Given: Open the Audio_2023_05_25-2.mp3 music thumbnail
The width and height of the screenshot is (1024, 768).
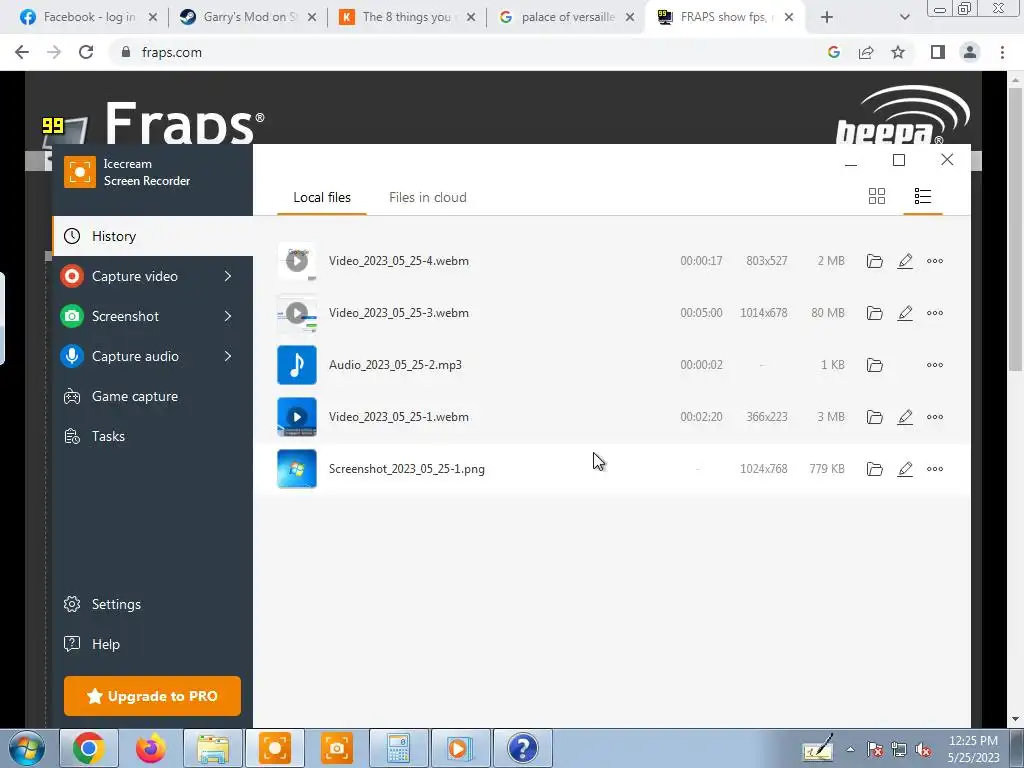Looking at the screenshot, I should click(x=297, y=365).
